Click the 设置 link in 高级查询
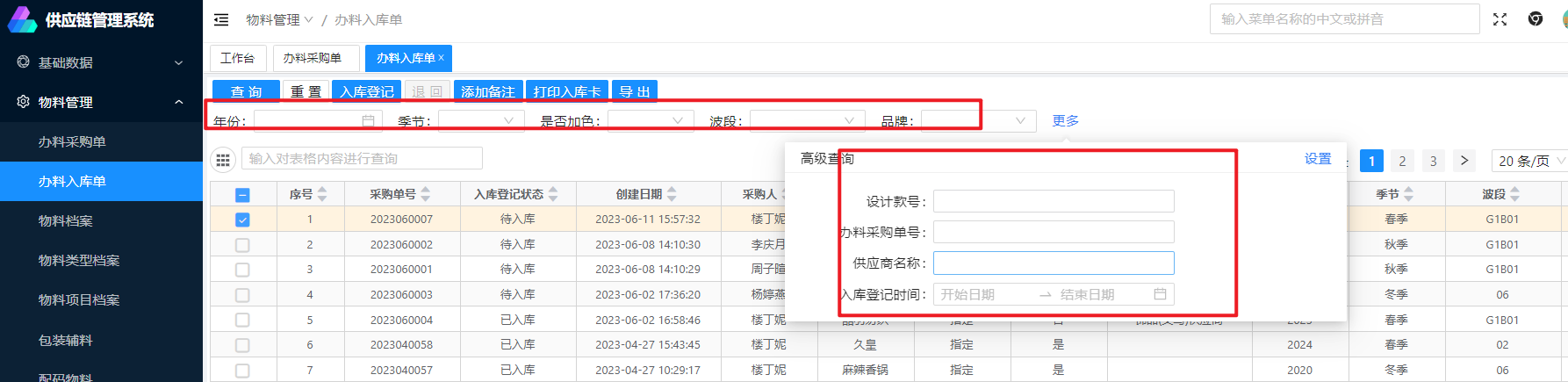1568x382 pixels. click(x=1317, y=159)
